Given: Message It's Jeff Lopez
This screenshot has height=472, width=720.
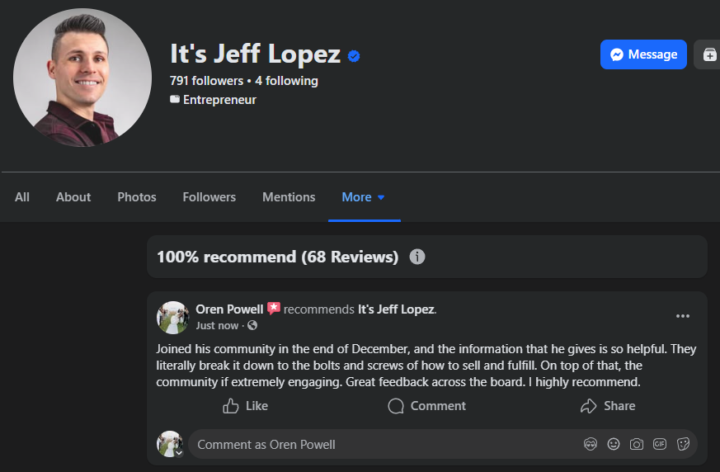Looking at the screenshot, I should 643,55.
